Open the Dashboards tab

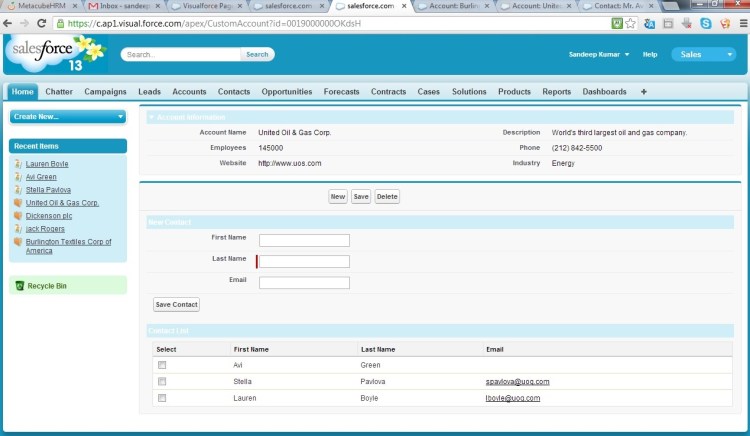(x=604, y=92)
